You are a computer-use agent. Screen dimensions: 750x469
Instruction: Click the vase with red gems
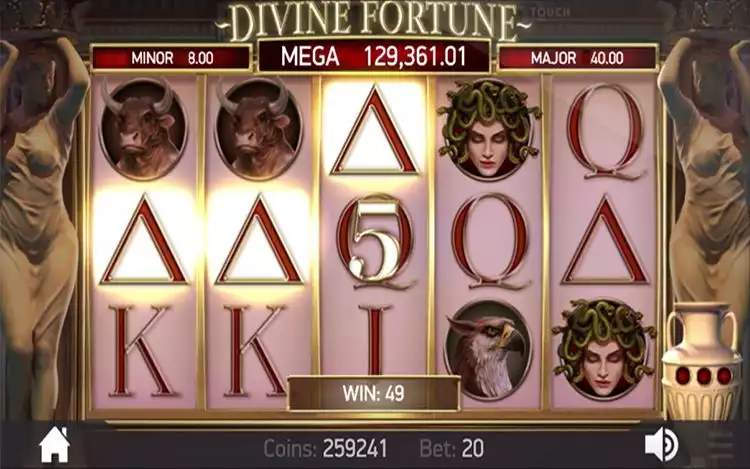702,361
